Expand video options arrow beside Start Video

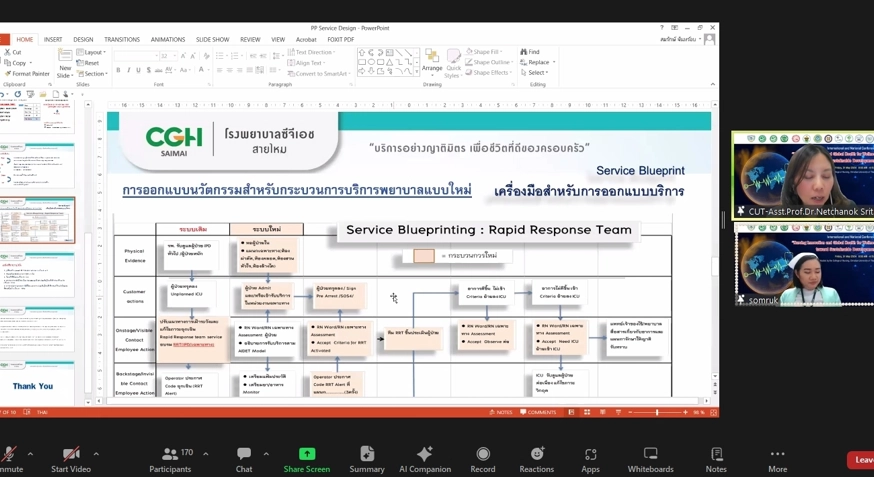tap(96, 454)
